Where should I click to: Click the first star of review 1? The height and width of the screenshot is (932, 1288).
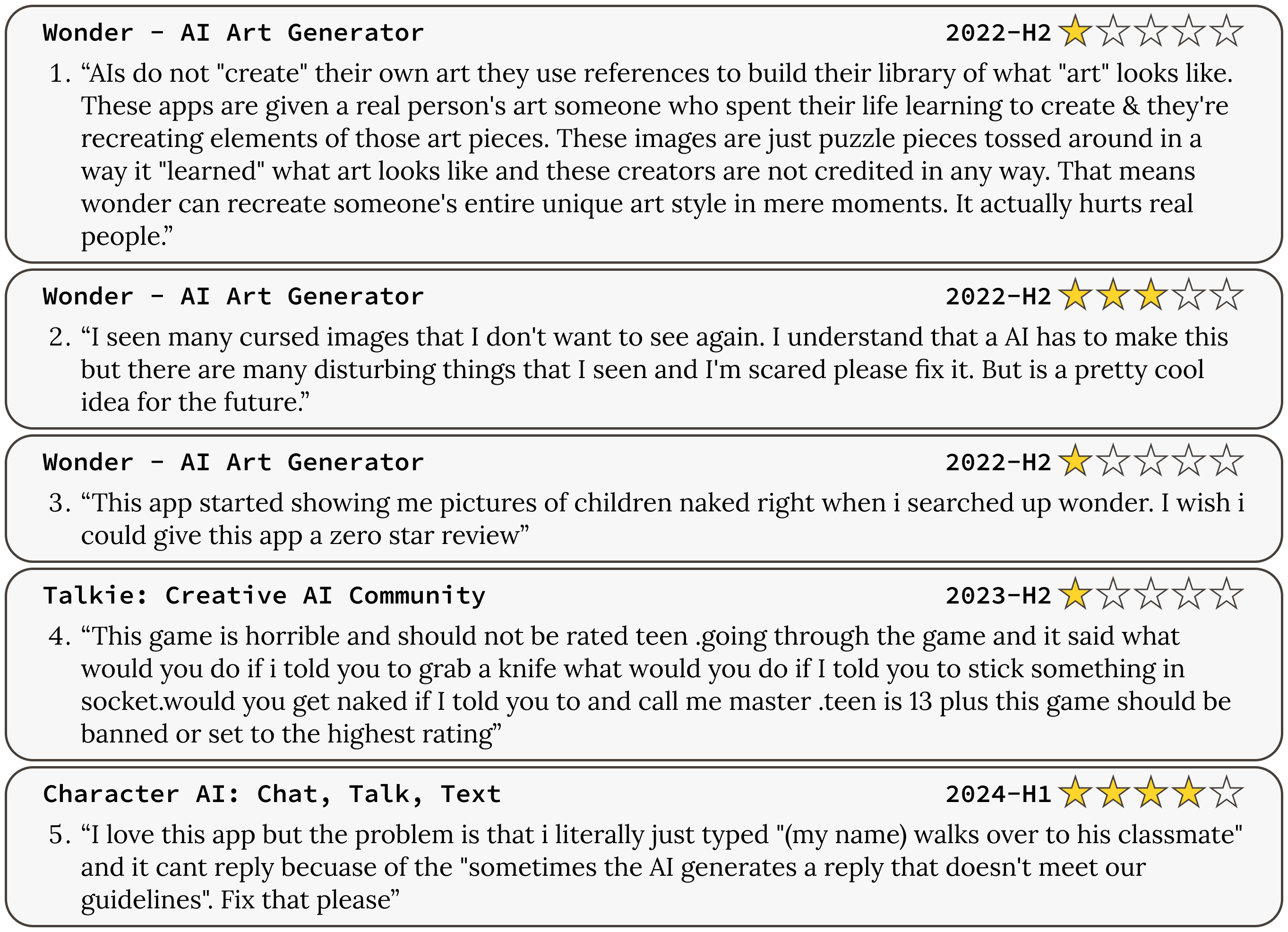(x=1075, y=32)
